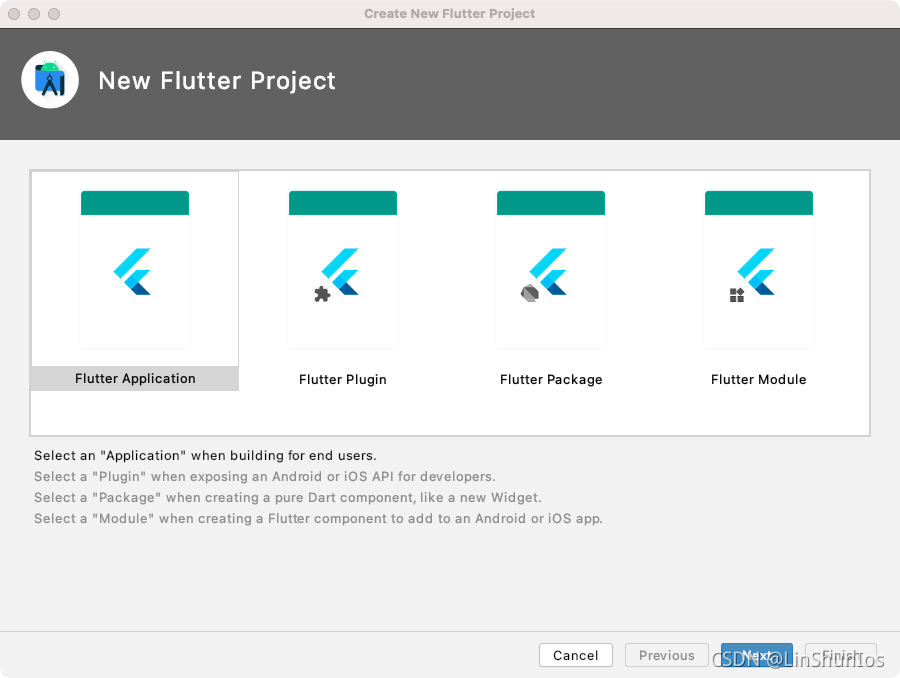Click the "Module" description line
The width and height of the screenshot is (900, 678).
(x=318, y=518)
